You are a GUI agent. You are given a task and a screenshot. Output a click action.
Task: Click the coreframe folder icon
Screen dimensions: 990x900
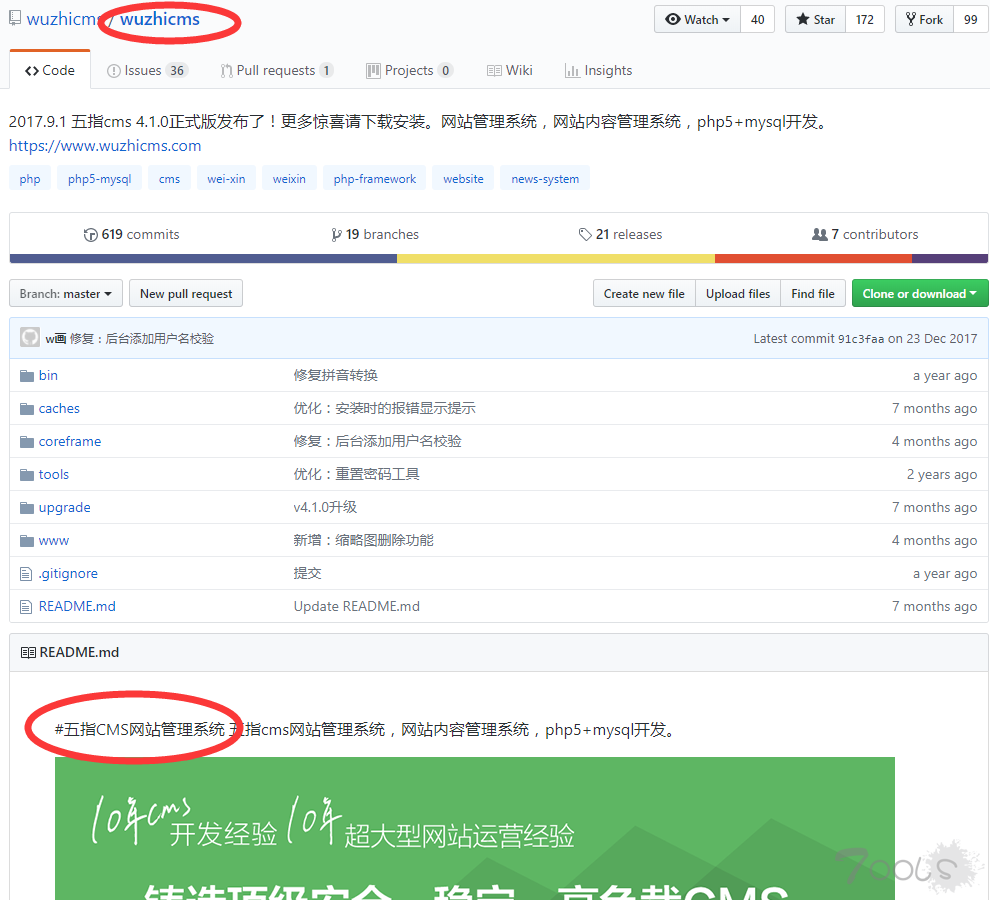pos(27,441)
